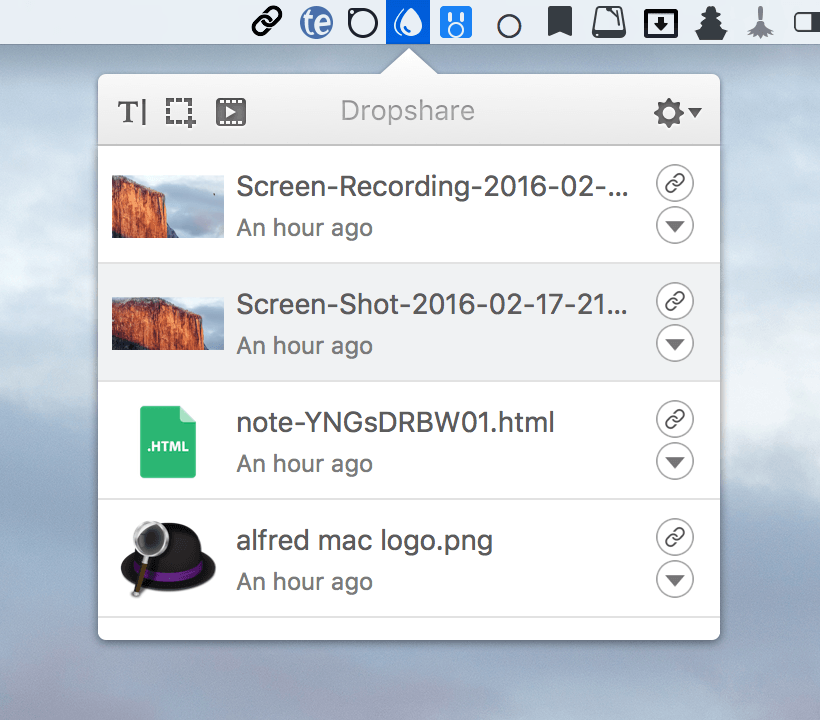Copy link for Screen-Recording-2016-02 upload
The height and width of the screenshot is (720, 820).
tap(675, 184)
